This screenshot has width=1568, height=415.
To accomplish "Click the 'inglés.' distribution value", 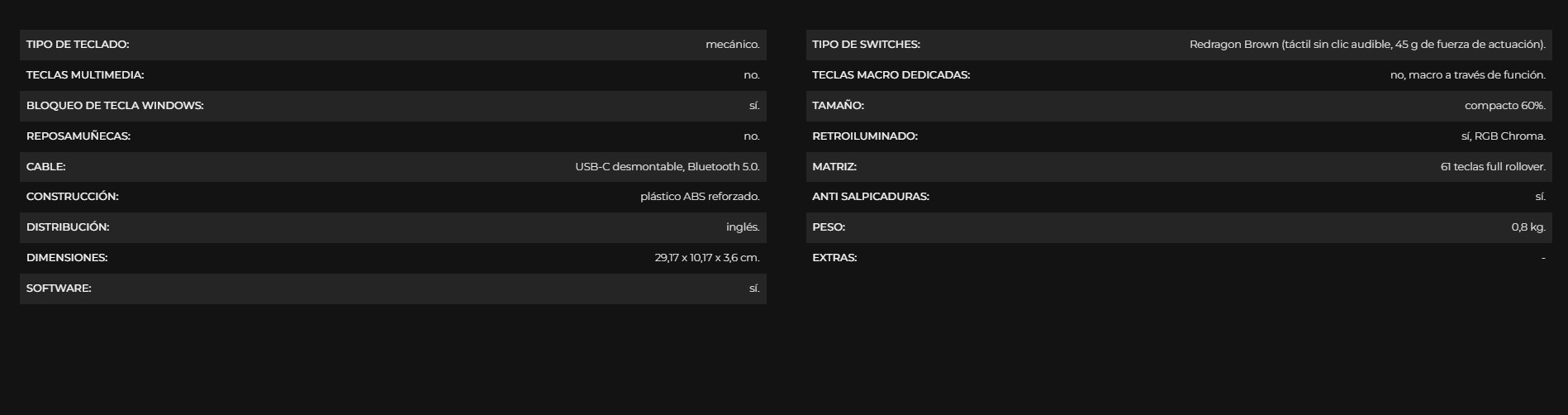I will click(x=743, y=227).
